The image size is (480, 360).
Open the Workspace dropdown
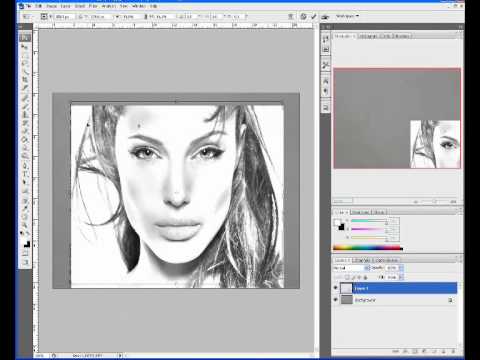[347, 16]
